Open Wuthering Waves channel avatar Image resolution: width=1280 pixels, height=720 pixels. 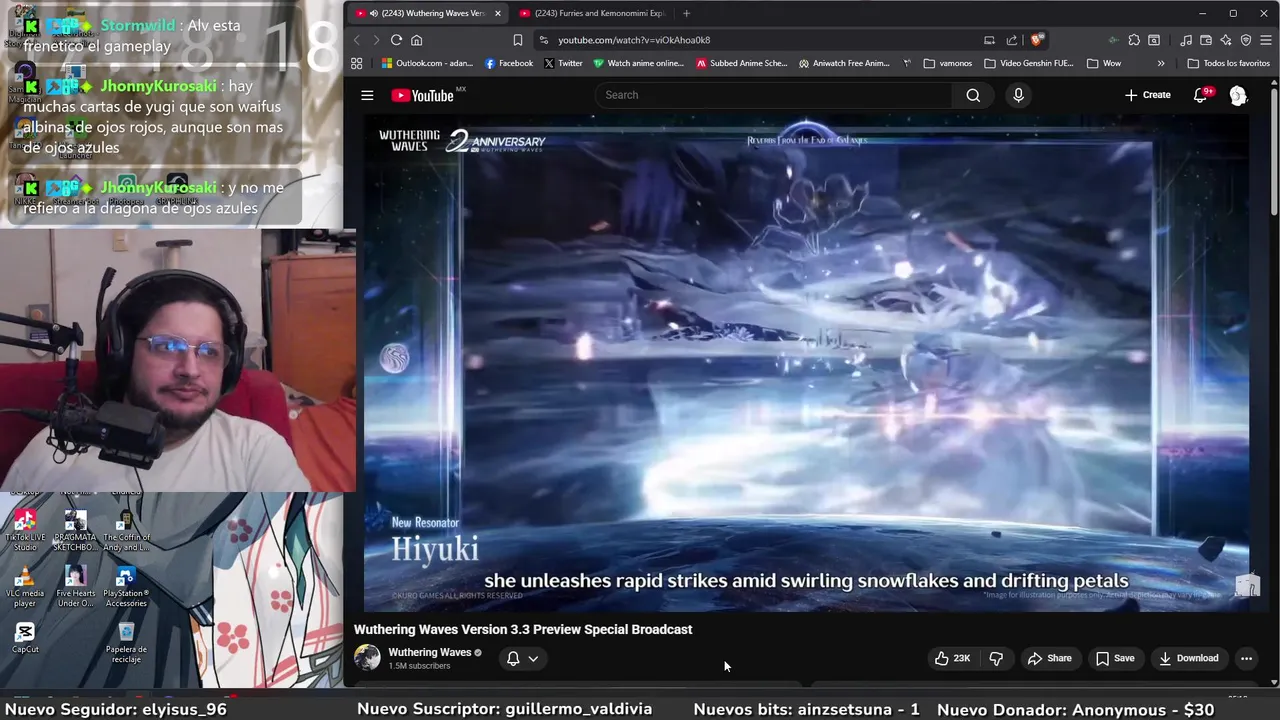point(367,658)
